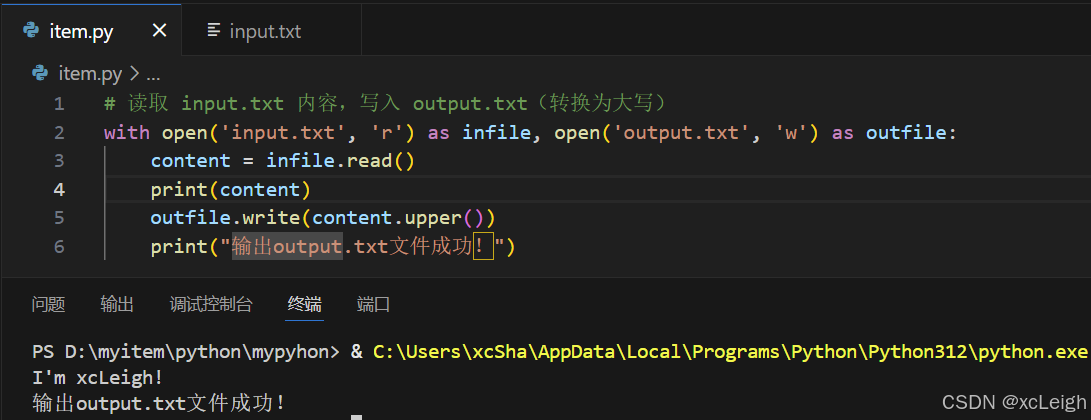The height and width of the screenshot is (420, 1091).
Task: Click the text file icon on input.txt tab
Action: point(214,31)
